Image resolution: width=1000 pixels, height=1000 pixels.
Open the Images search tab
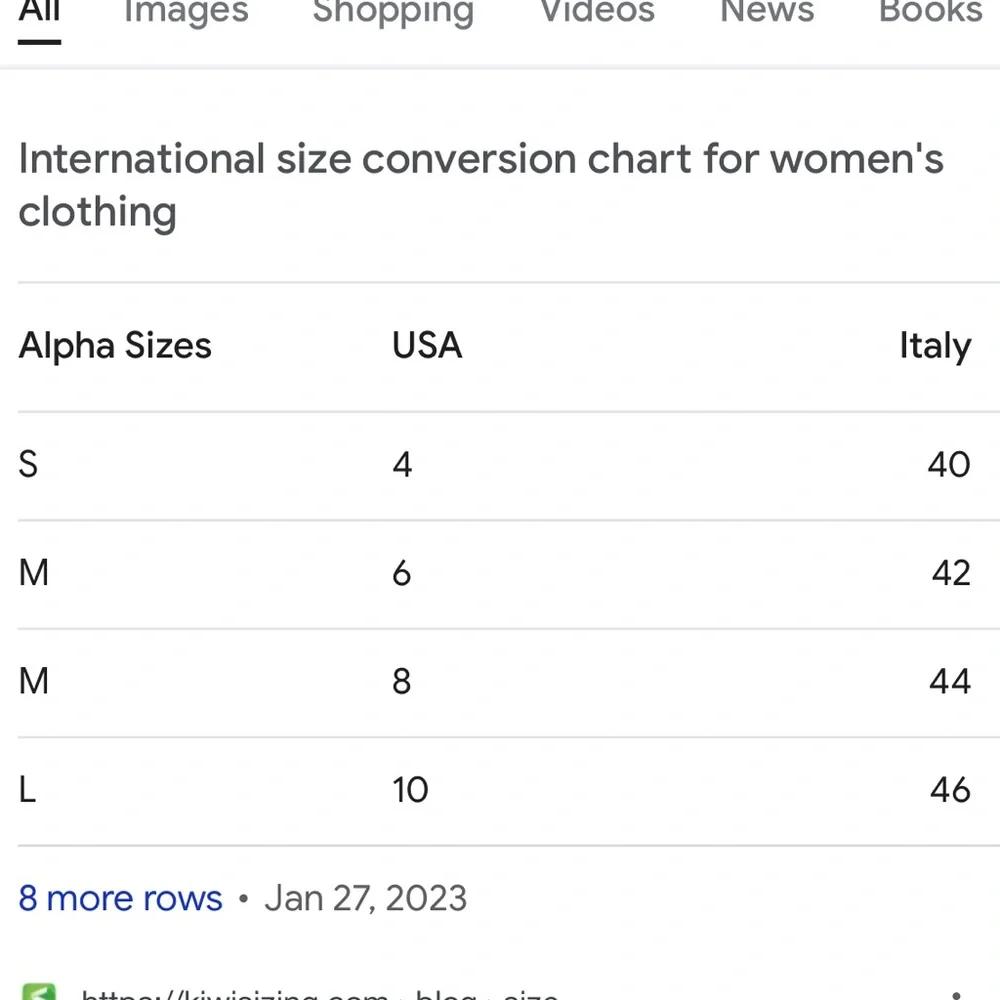click(186, 13)
